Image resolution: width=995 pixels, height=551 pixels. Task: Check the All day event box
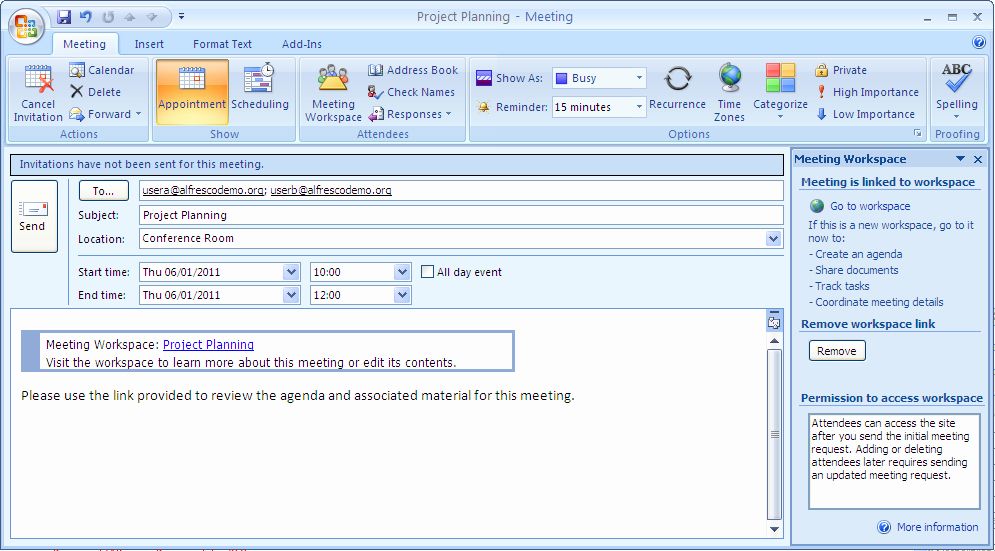[x=428, y=272]
